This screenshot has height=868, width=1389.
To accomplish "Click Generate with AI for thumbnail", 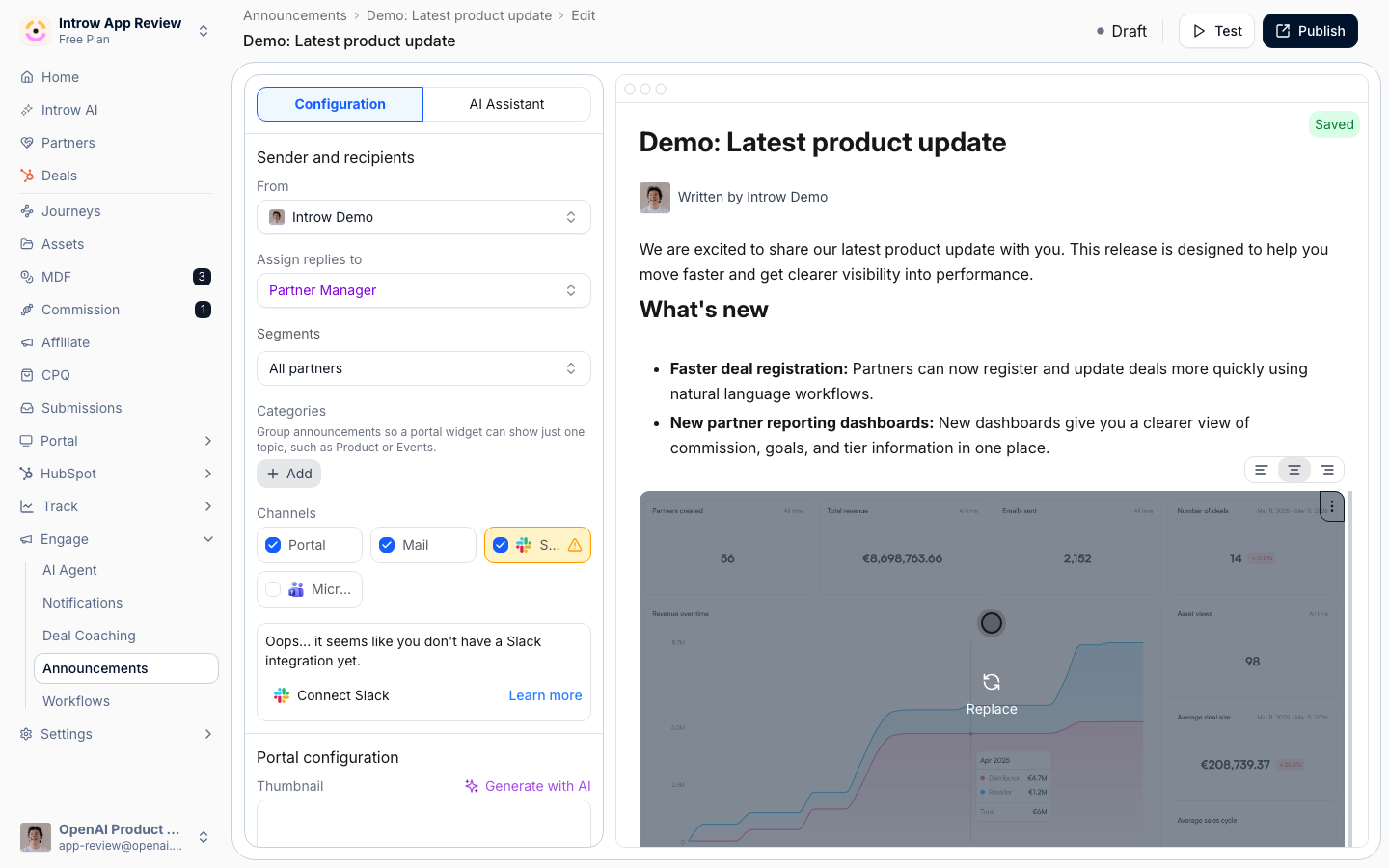I will click(x=528, y=786).
